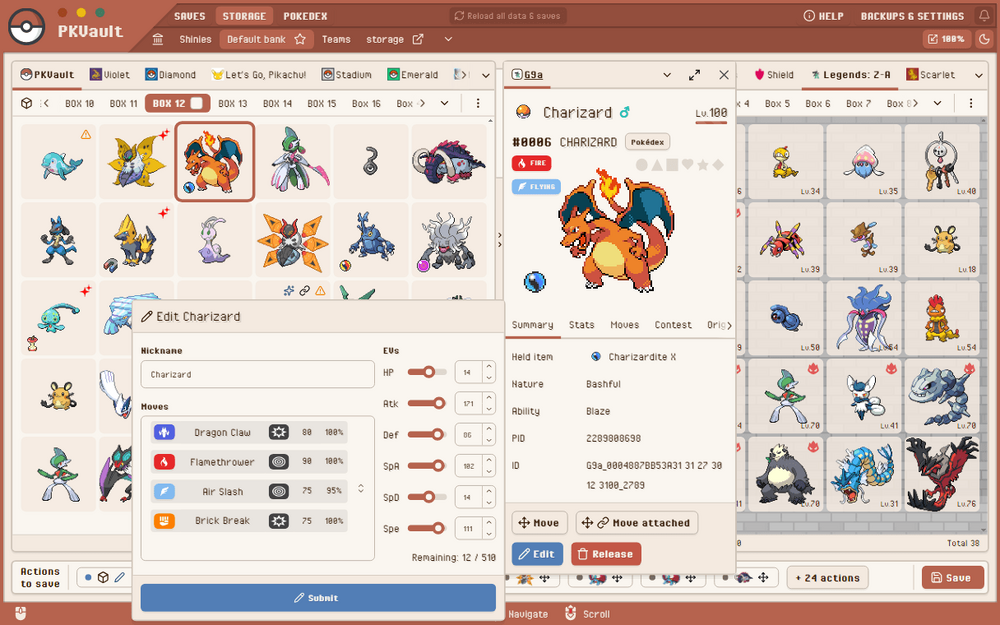
Task: Expand the G9a detail panel
Action: tap(695, 75)
